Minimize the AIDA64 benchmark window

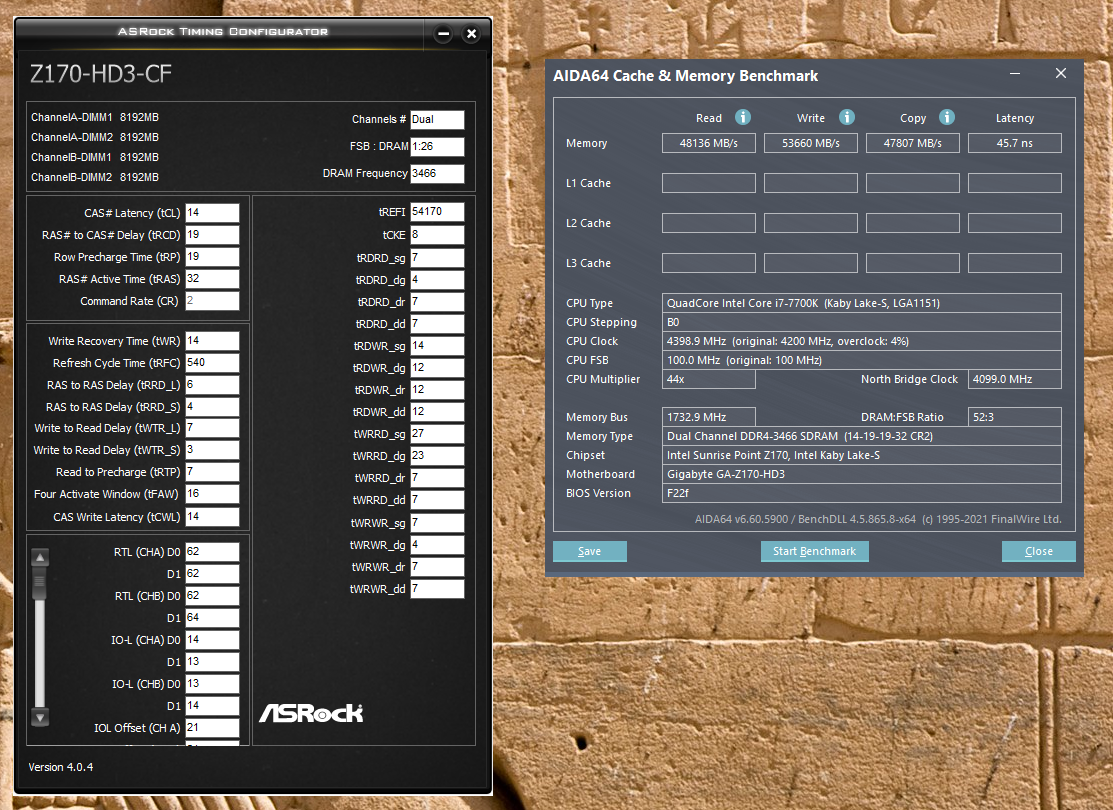[1015, 74]
